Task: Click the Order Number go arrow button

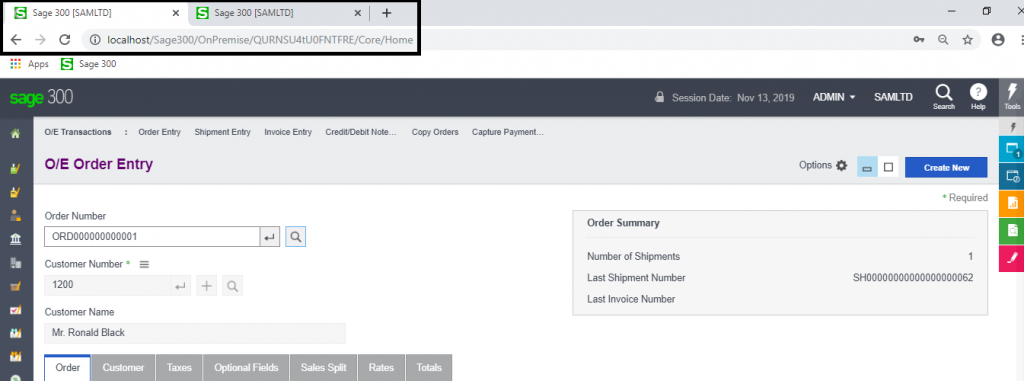Action: (x=269, y=237)
